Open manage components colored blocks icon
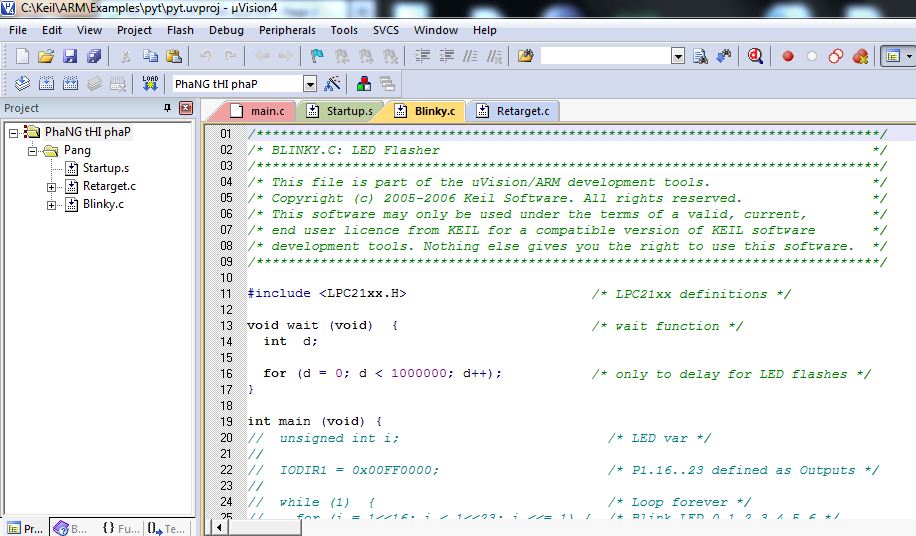916x536 pixels. 364,84
